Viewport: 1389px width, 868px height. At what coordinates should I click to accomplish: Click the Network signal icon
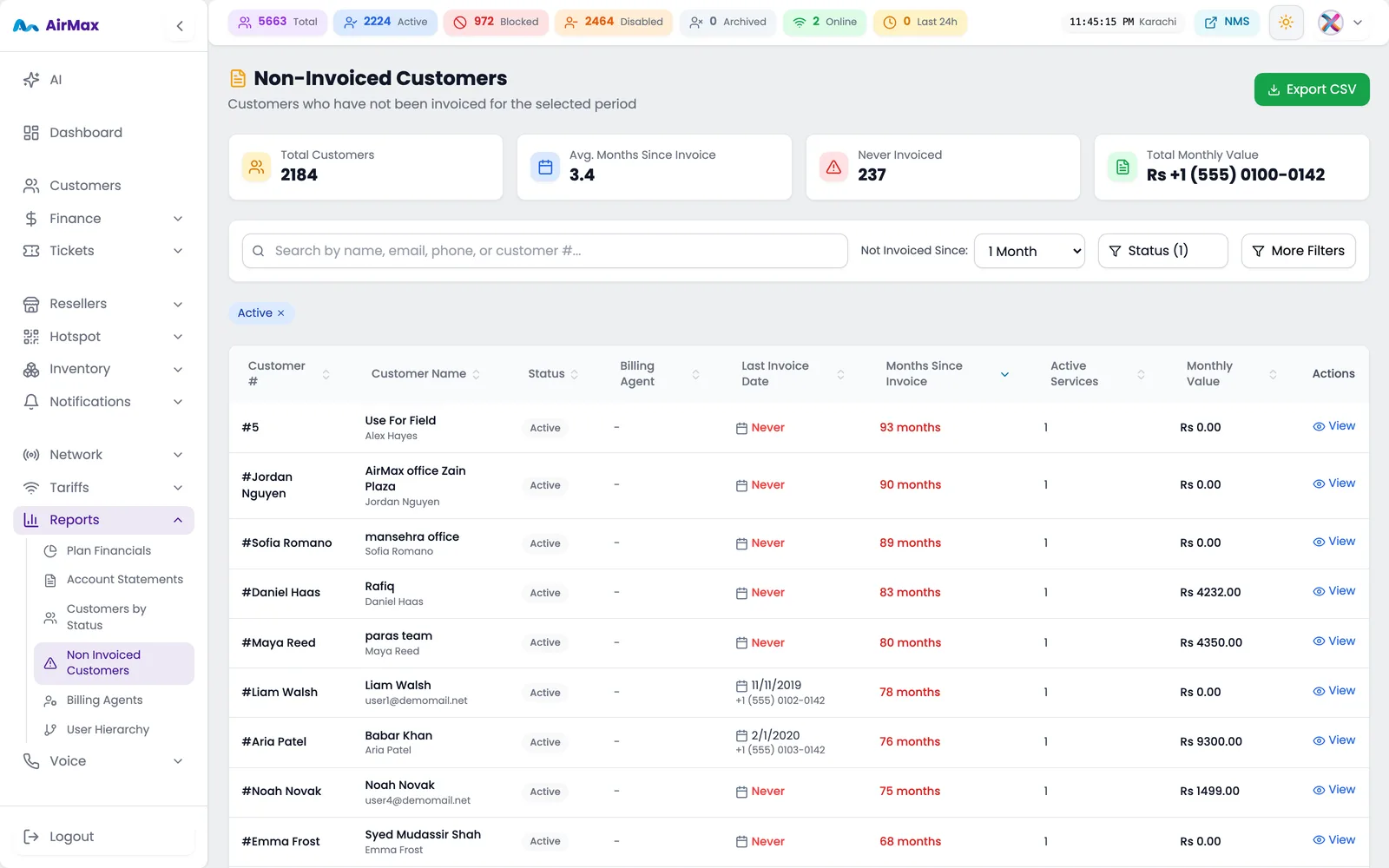coord(31,455)
